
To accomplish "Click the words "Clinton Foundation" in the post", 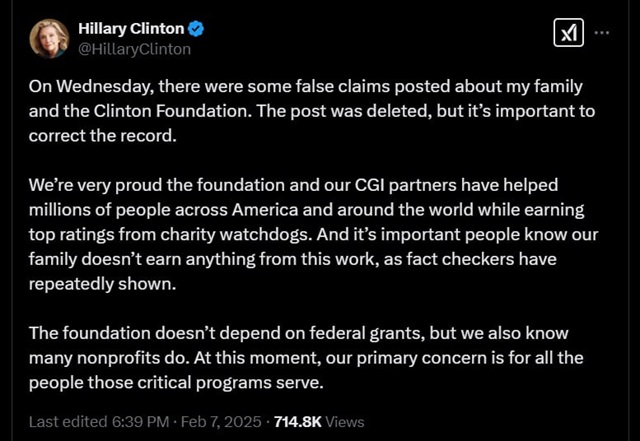I will (x=172, y=111).
